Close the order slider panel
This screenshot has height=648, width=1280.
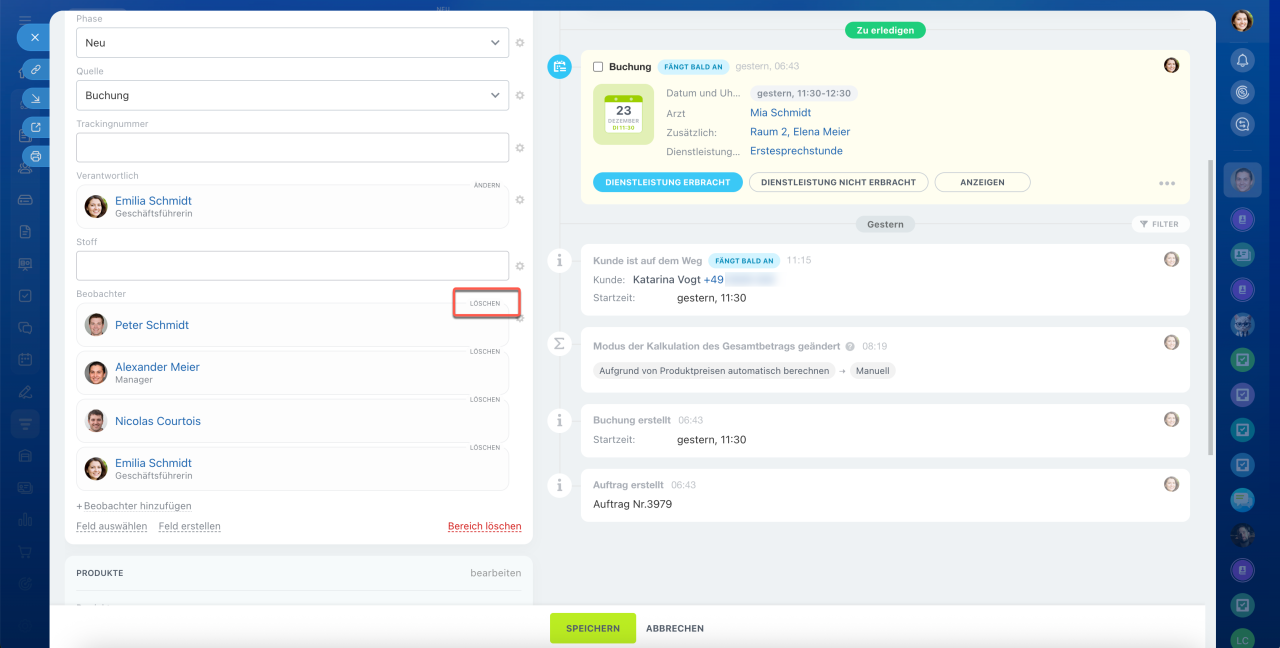33,37
